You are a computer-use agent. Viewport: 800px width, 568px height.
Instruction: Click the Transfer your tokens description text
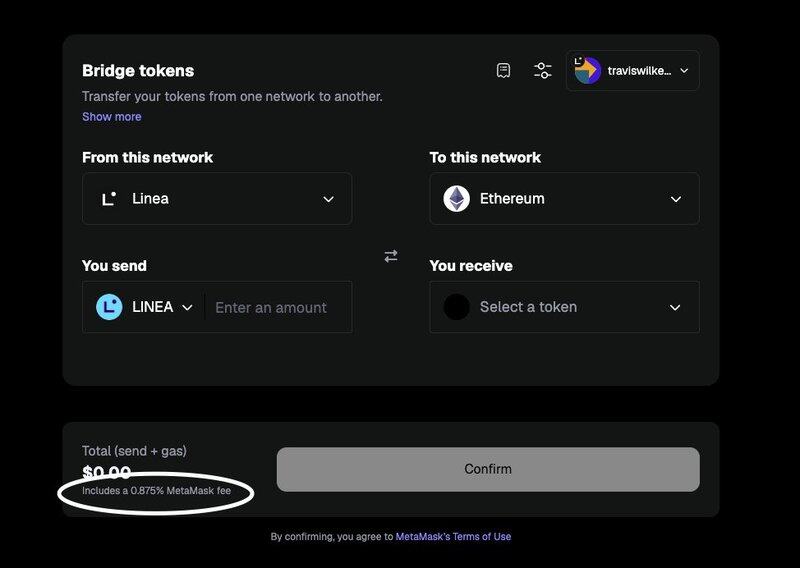click(232, 96)
